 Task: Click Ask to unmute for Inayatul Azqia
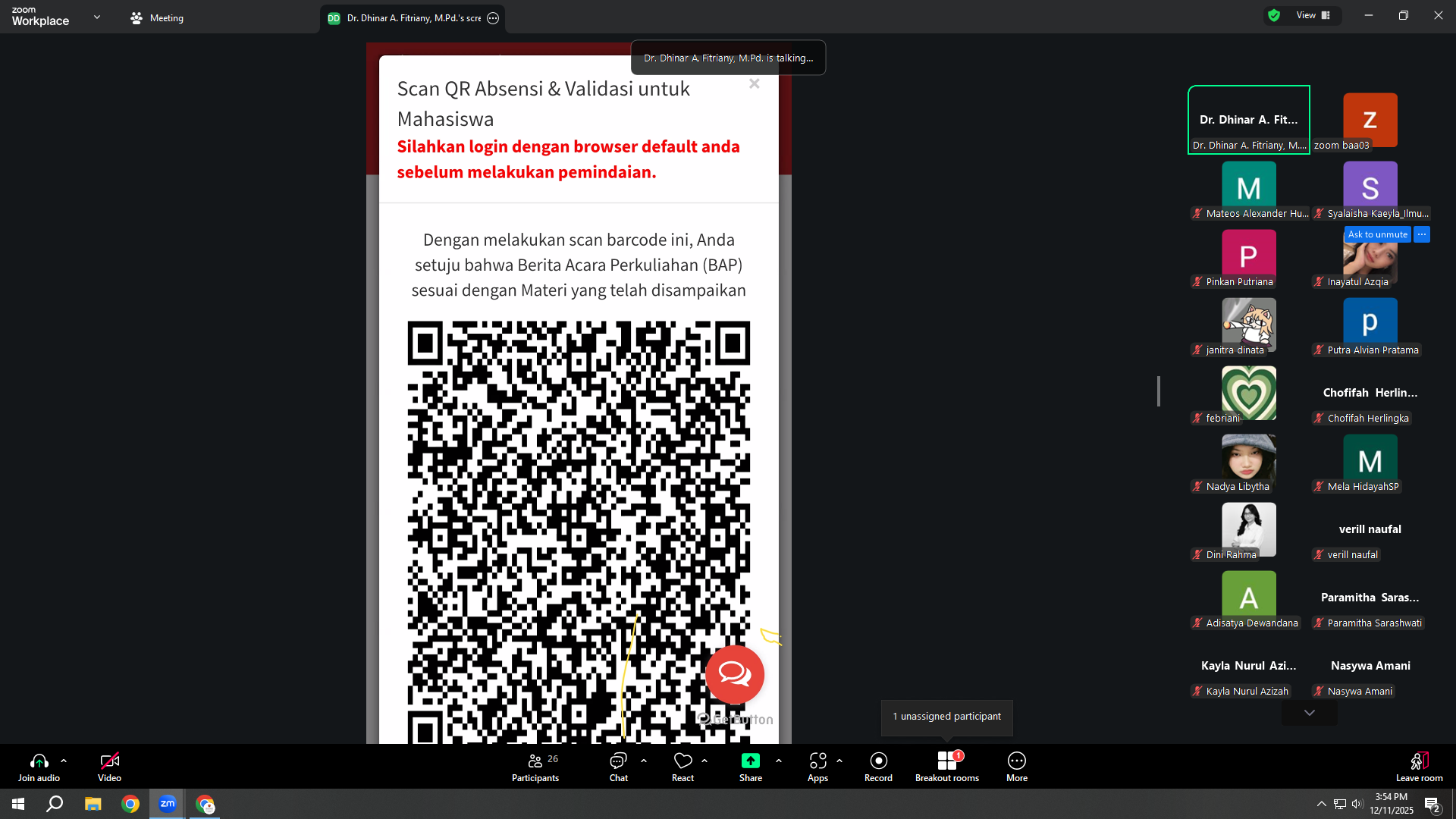click(x=1377, y=234)
